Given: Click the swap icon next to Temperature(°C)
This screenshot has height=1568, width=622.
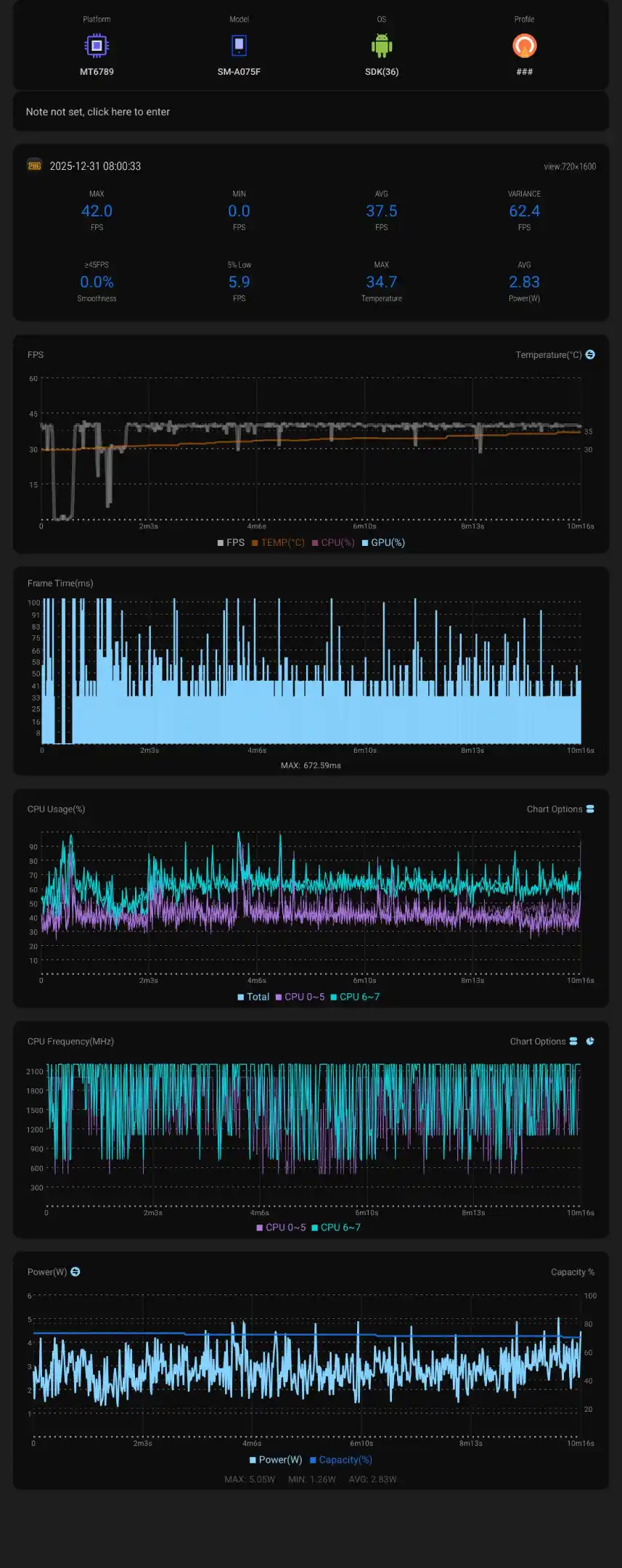Looking at the screenshot, I should coord(590,354).
